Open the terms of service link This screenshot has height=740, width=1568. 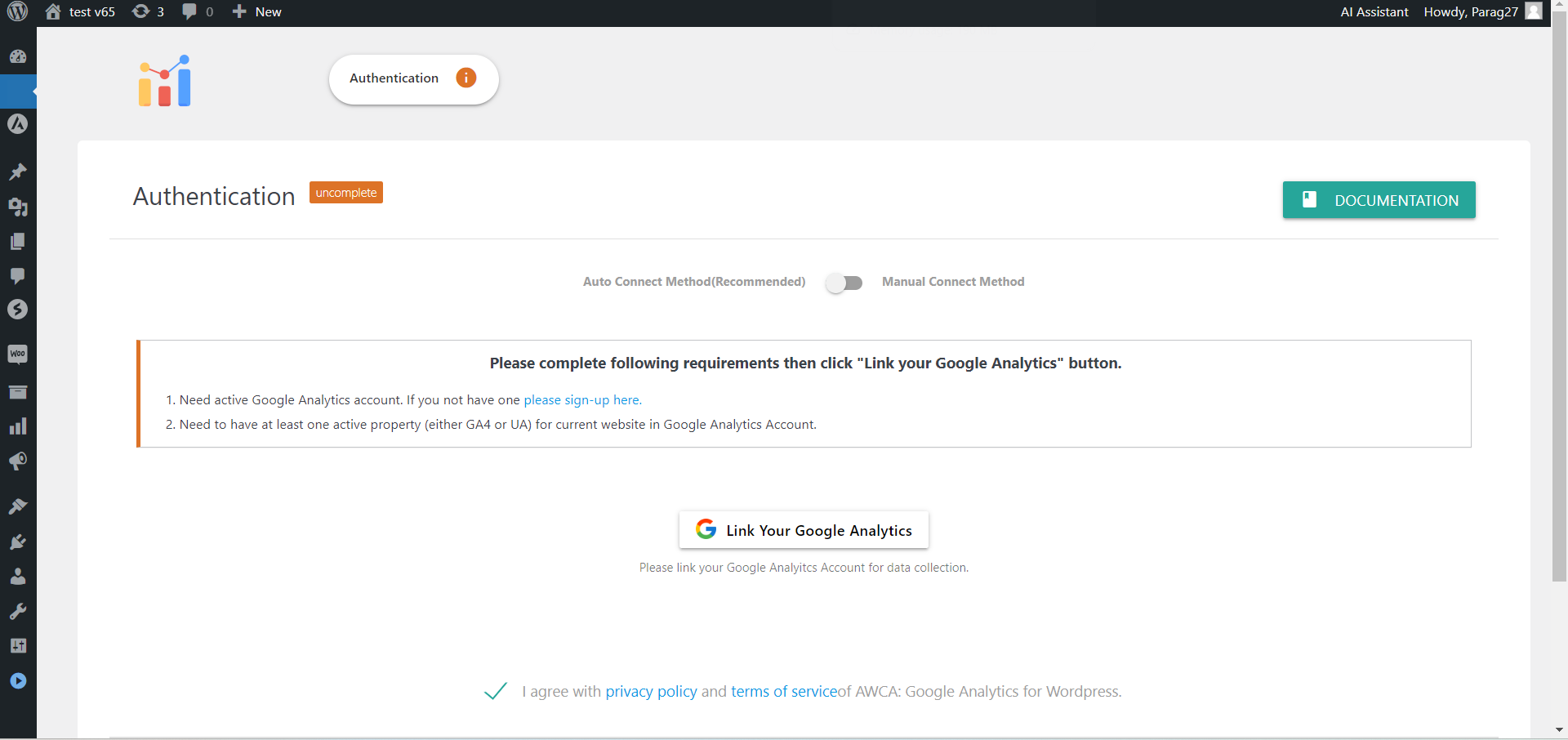784,692
